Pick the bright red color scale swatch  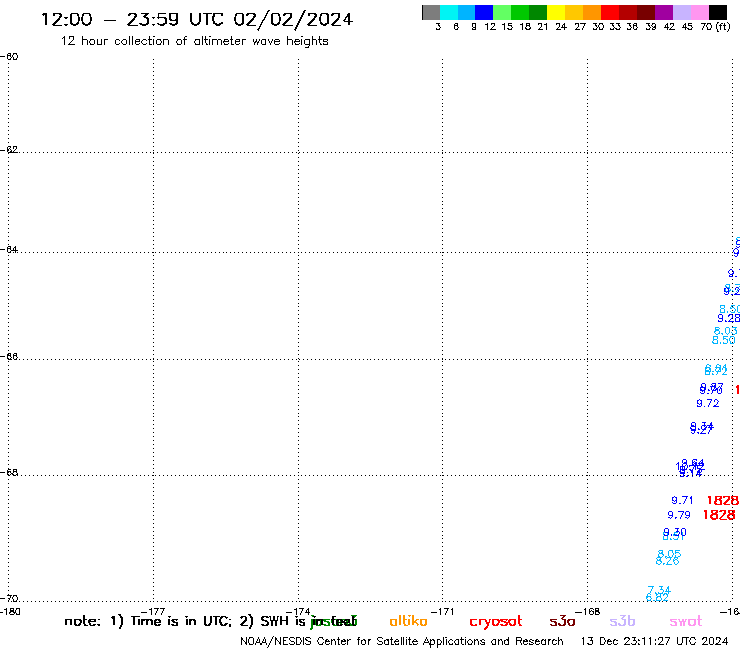click(609, 12)
